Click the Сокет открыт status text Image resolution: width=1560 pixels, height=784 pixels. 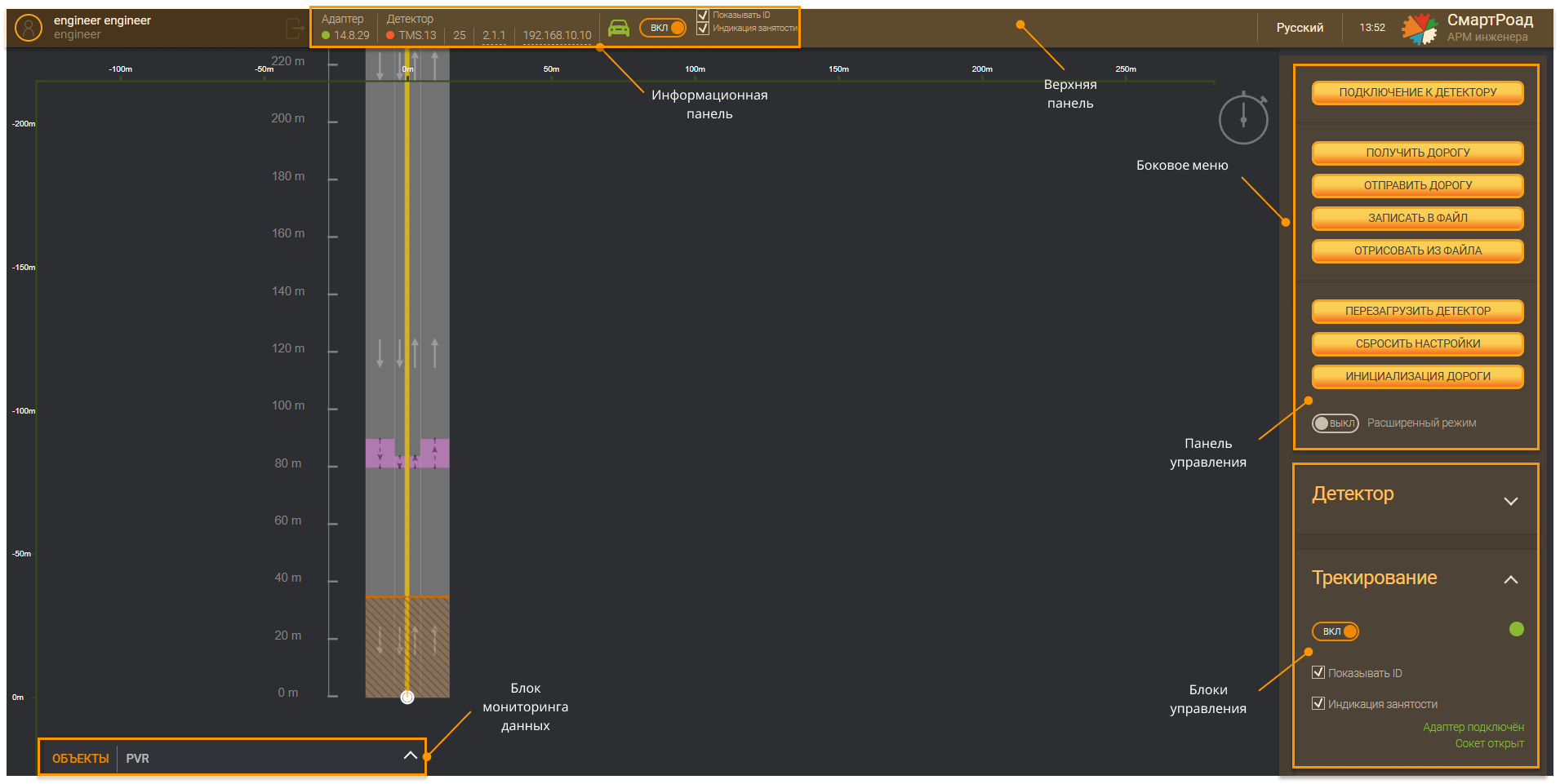coord(1489,743)
